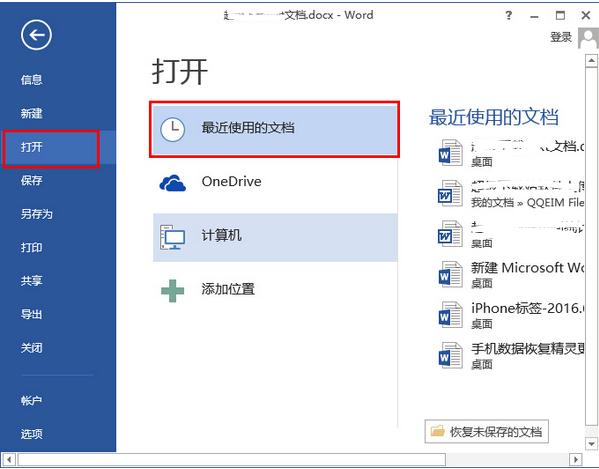Image resolution: width=599 pixels, height=469 pixels.
Task: Open the 打印 page
Action: (x=31, y=247)
